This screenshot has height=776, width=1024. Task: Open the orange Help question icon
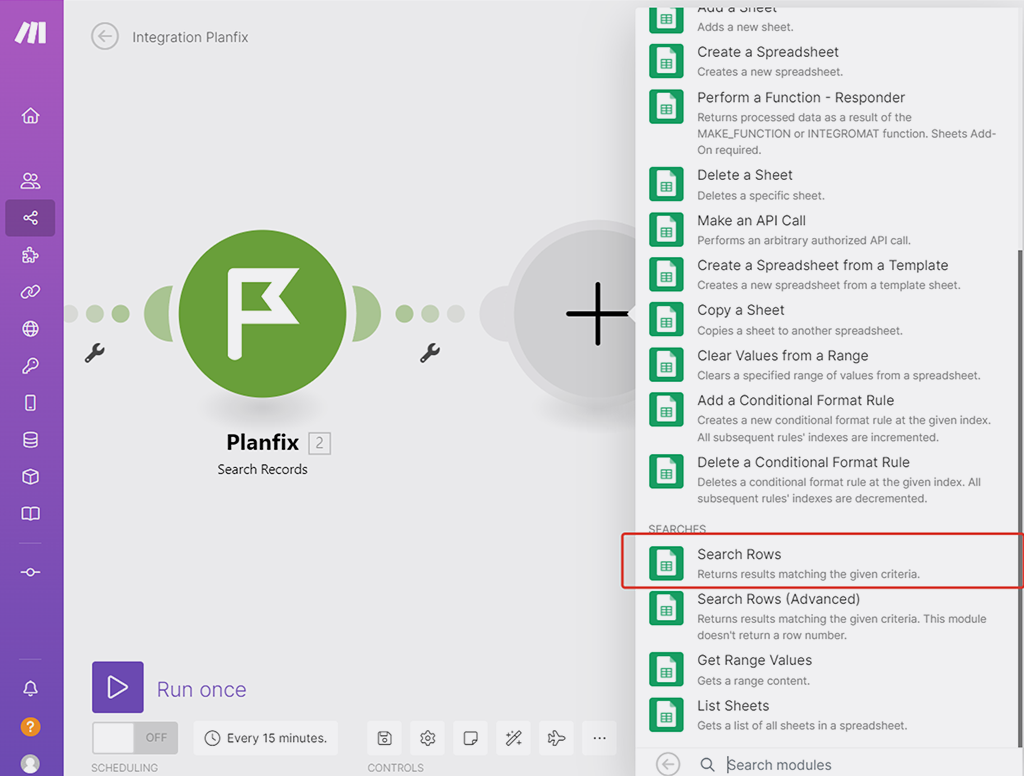click(x=30, y=726)
